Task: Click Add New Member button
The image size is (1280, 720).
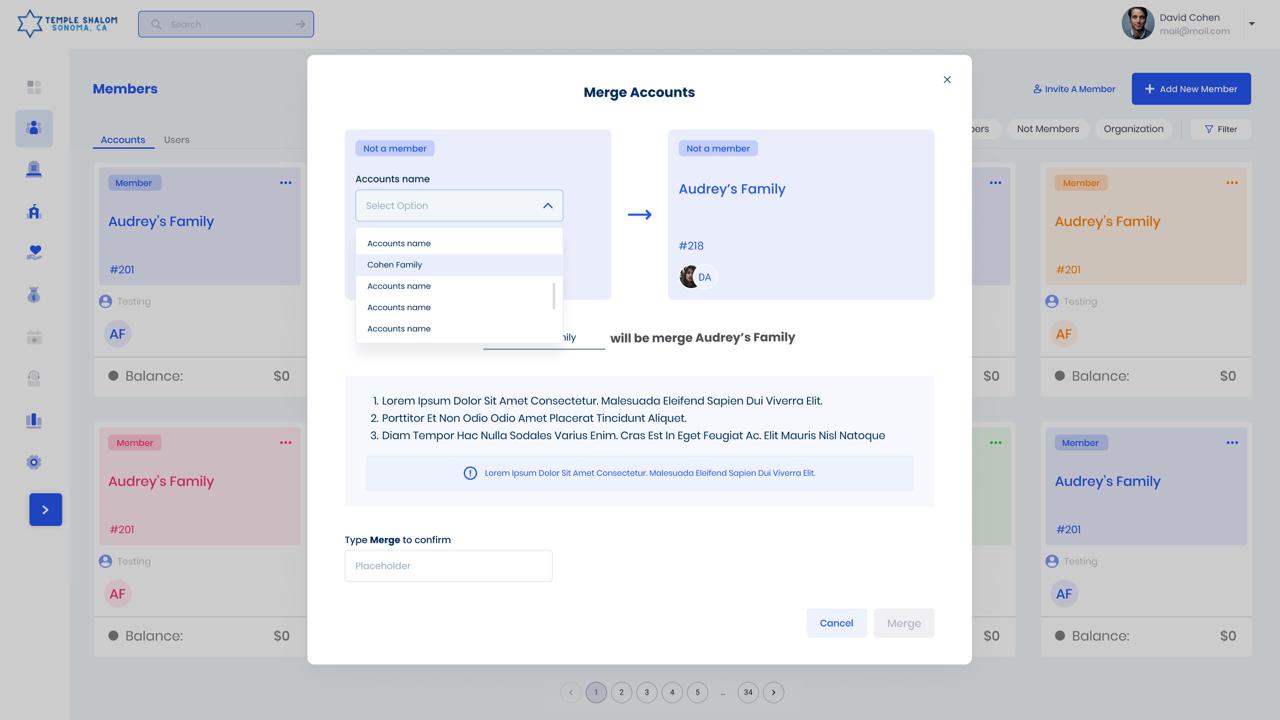Action: (x=1191, y=89)
